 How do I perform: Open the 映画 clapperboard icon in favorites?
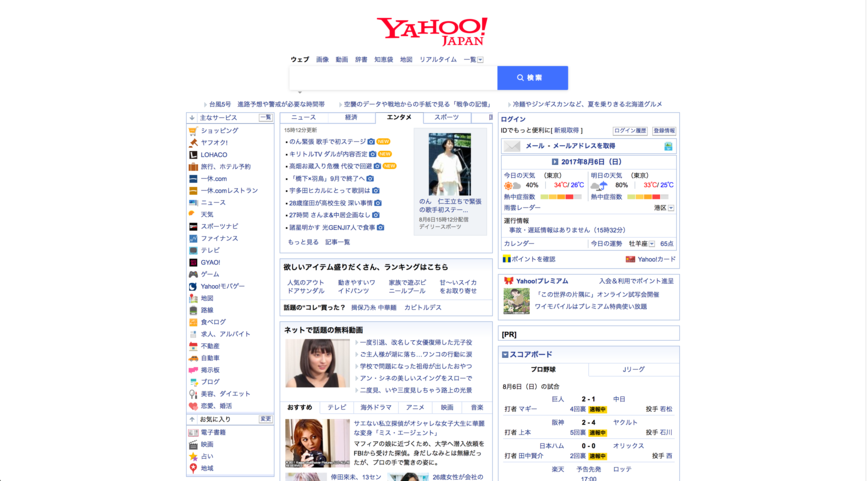point(193,445)
